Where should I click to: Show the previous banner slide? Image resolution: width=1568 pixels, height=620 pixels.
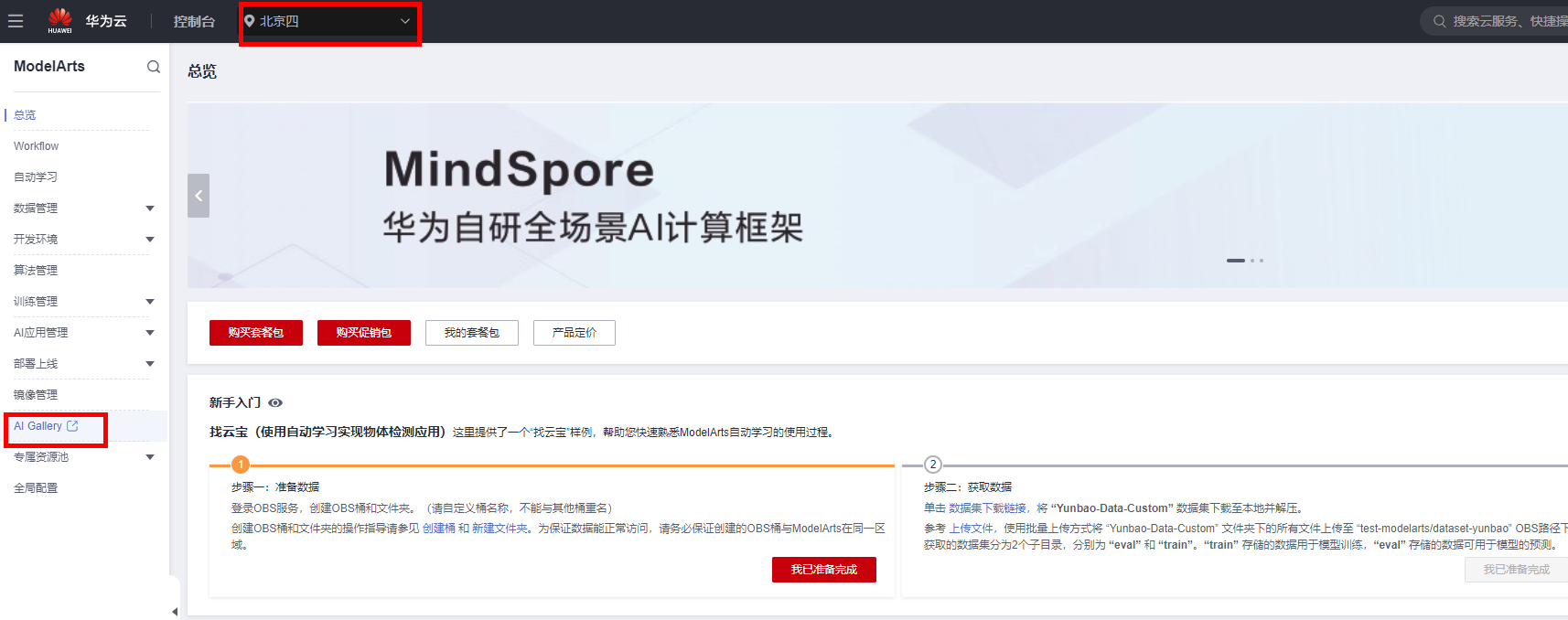(x=199, y=196)
